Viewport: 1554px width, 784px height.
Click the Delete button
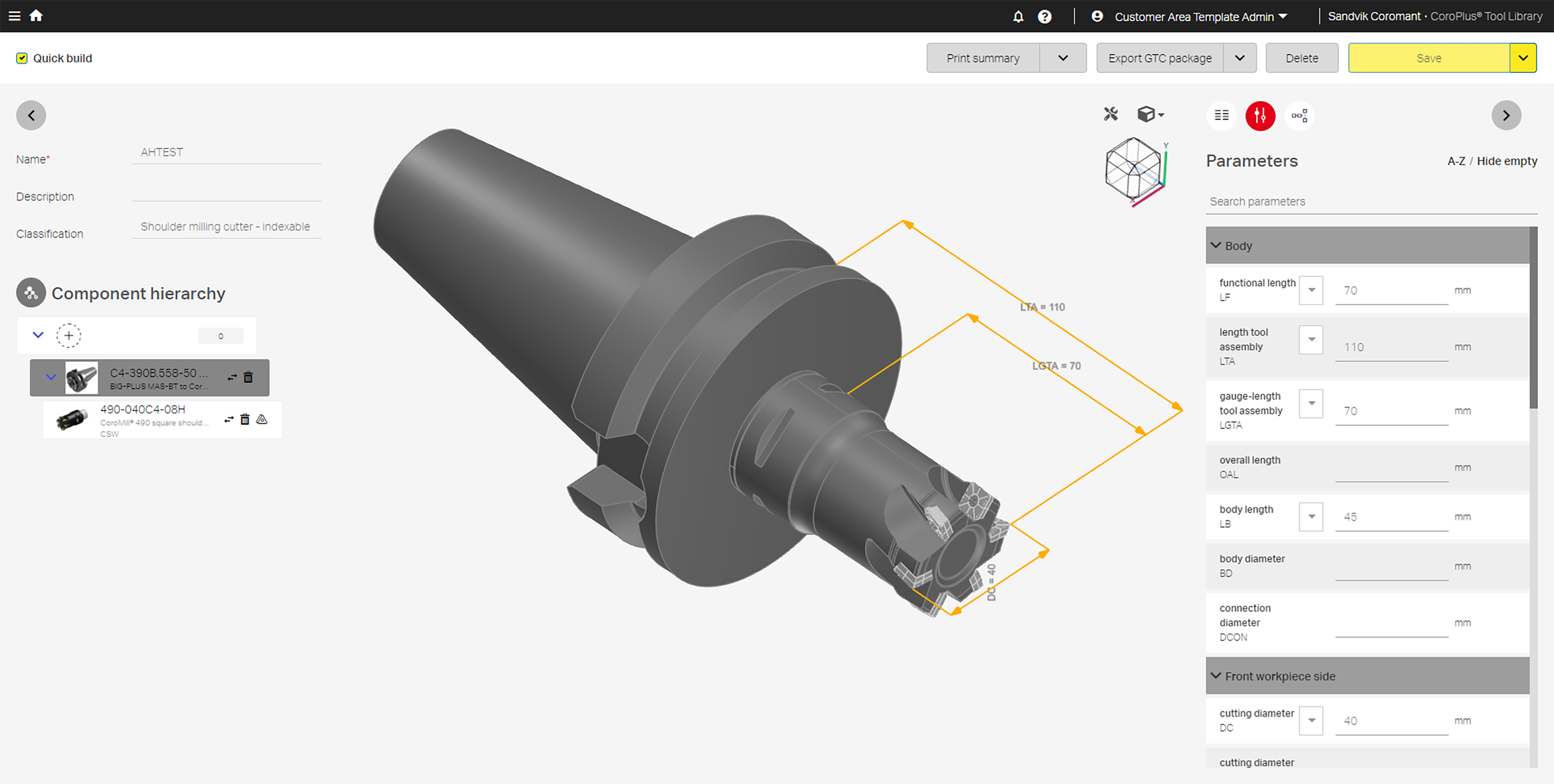(x=1301, y=58)
